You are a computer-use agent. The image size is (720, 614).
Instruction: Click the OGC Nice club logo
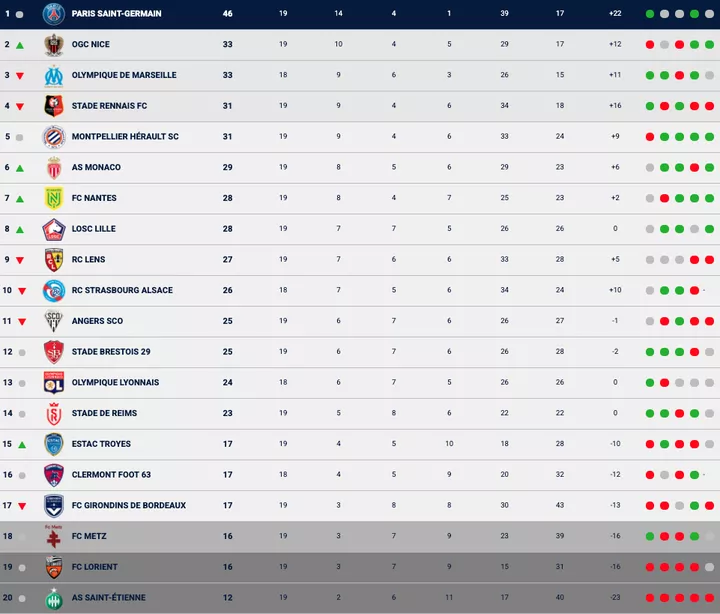pyautogui.click(x=53, y=45)
